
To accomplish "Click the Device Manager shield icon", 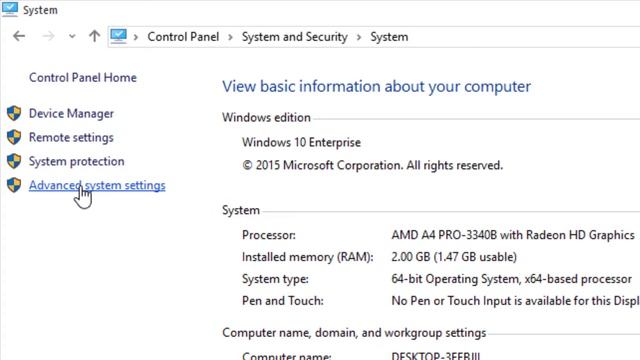I will click(14, 113).
